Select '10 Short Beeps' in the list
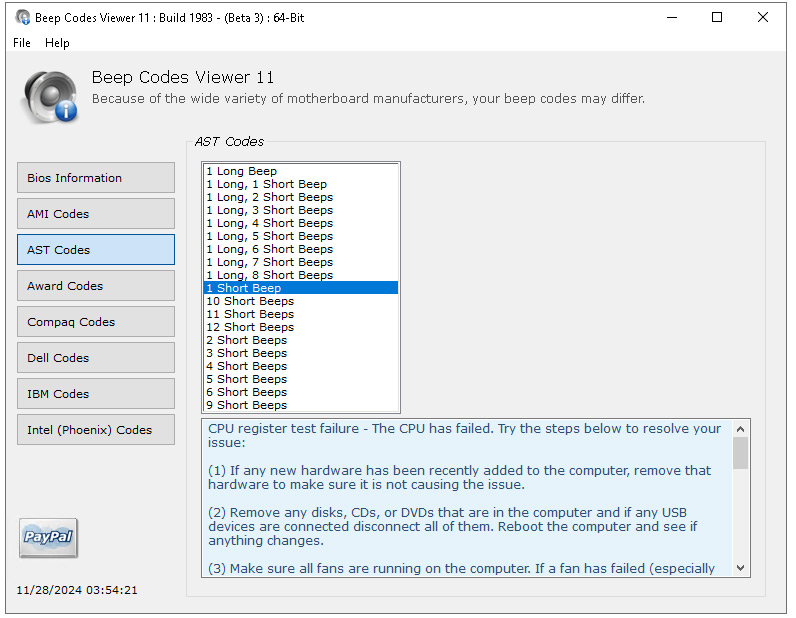 click(x=301, y=301)
